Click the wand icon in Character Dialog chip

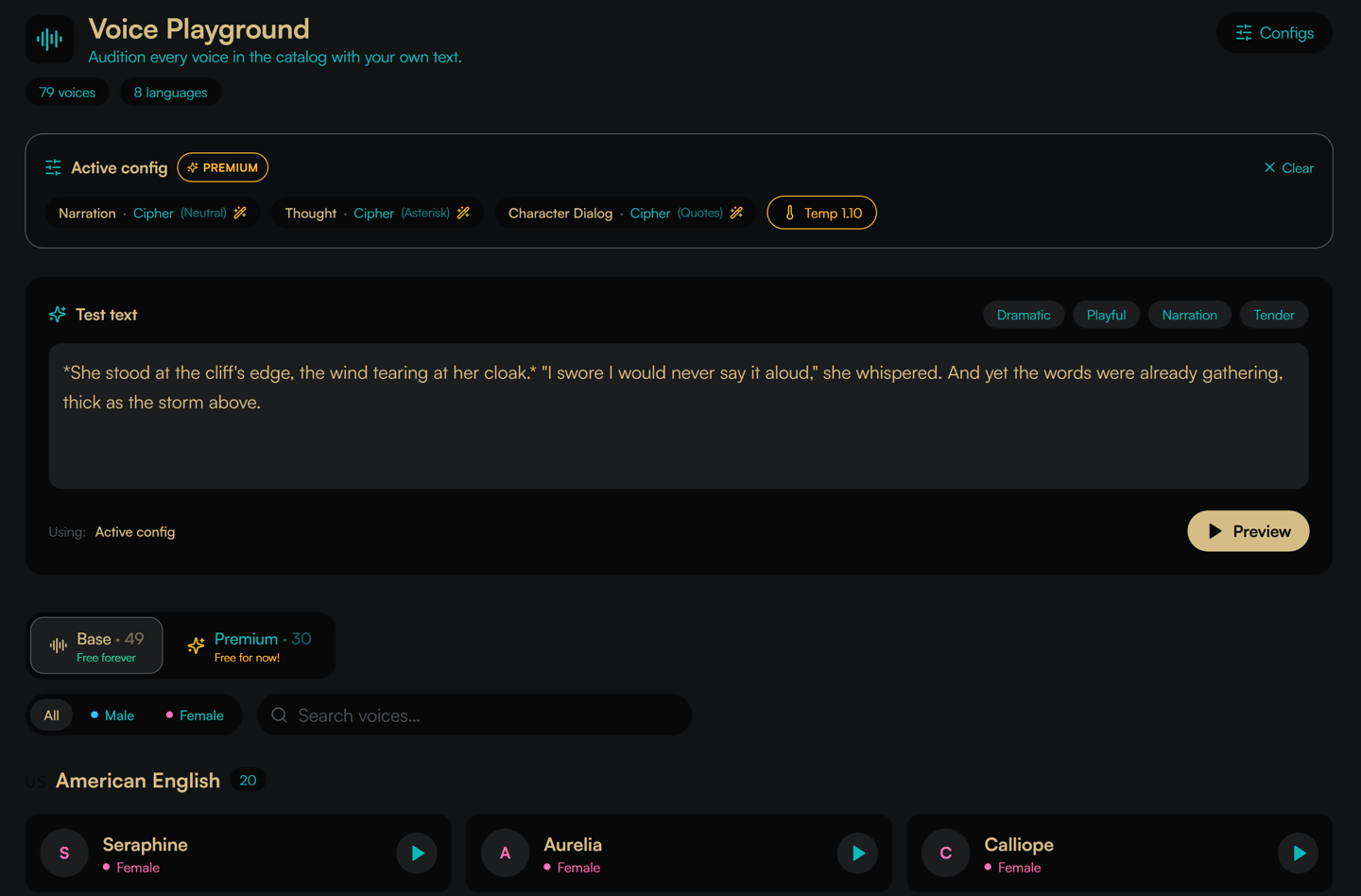pyautogui.click(x=736, y=213)
